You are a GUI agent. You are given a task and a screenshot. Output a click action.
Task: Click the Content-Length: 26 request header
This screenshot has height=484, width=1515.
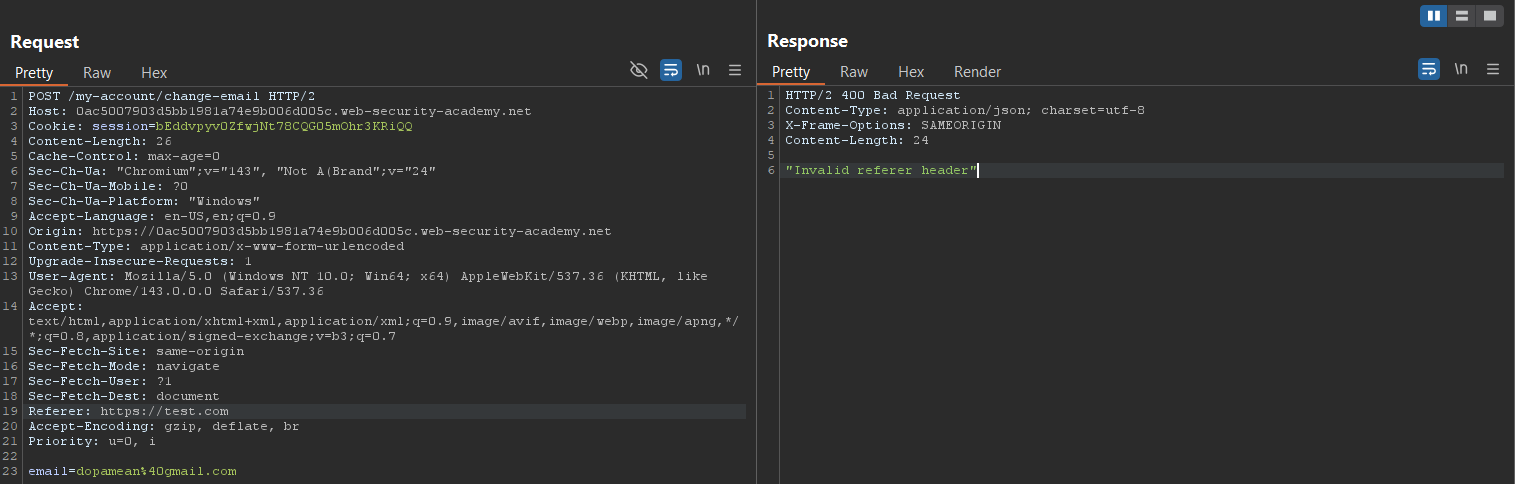click(x=100, y=142)
